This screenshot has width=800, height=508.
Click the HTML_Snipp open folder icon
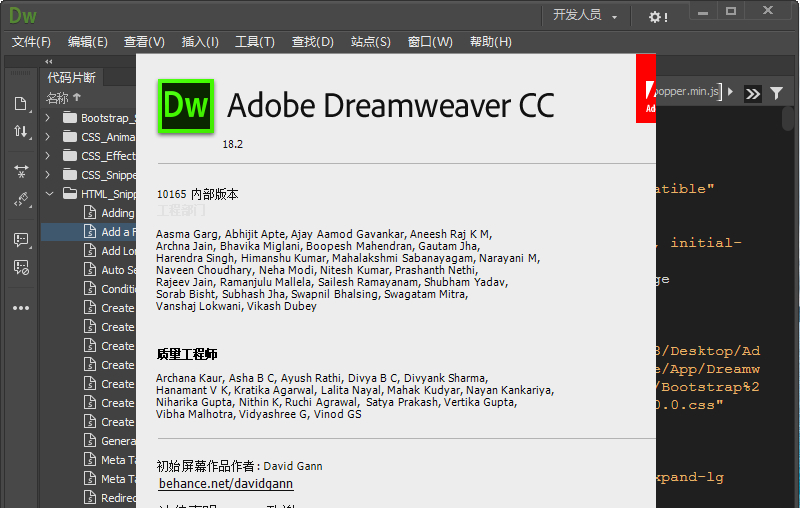(x=70, y=193)
